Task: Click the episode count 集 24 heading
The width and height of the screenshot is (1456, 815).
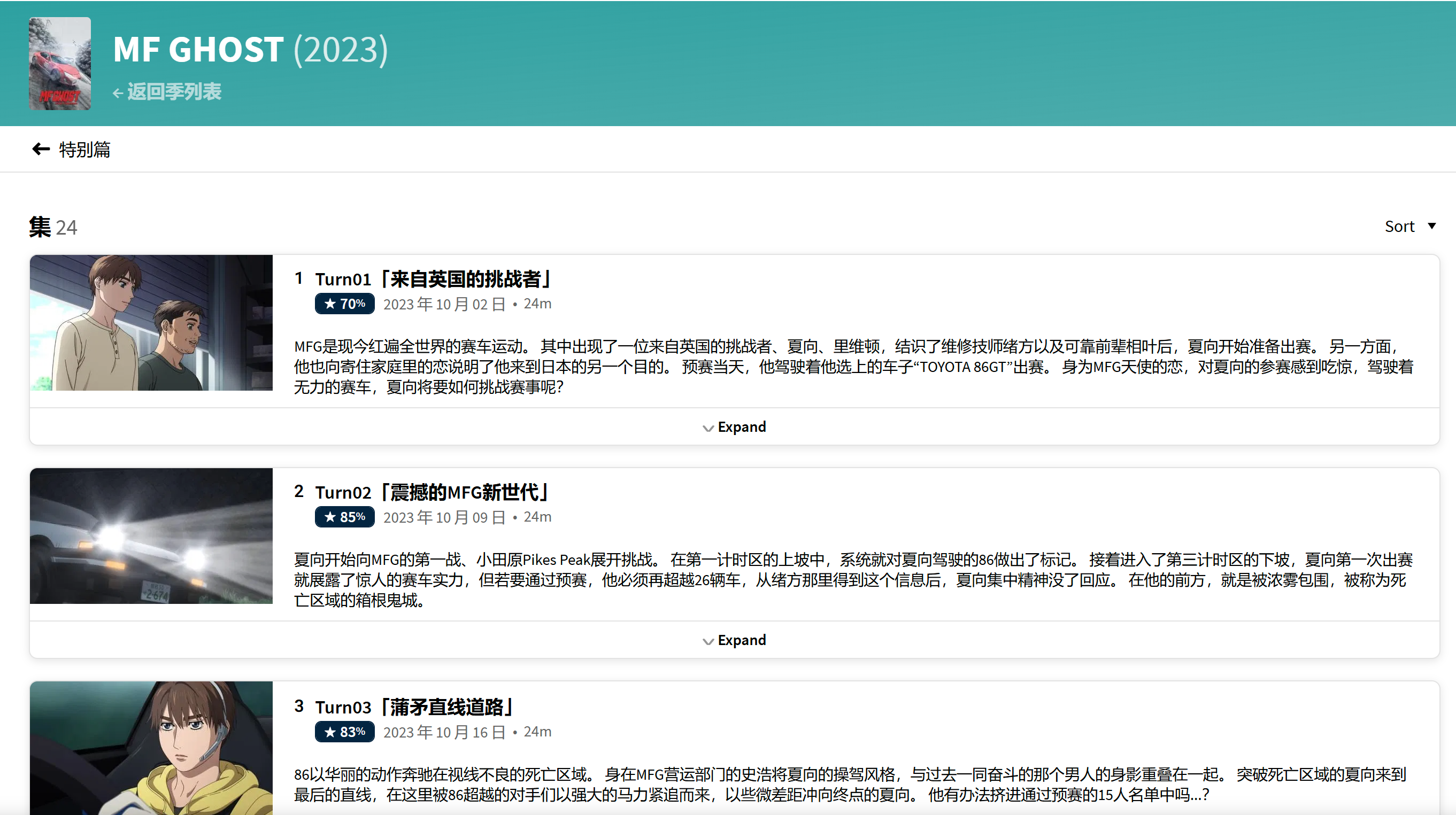Action: 53,227
